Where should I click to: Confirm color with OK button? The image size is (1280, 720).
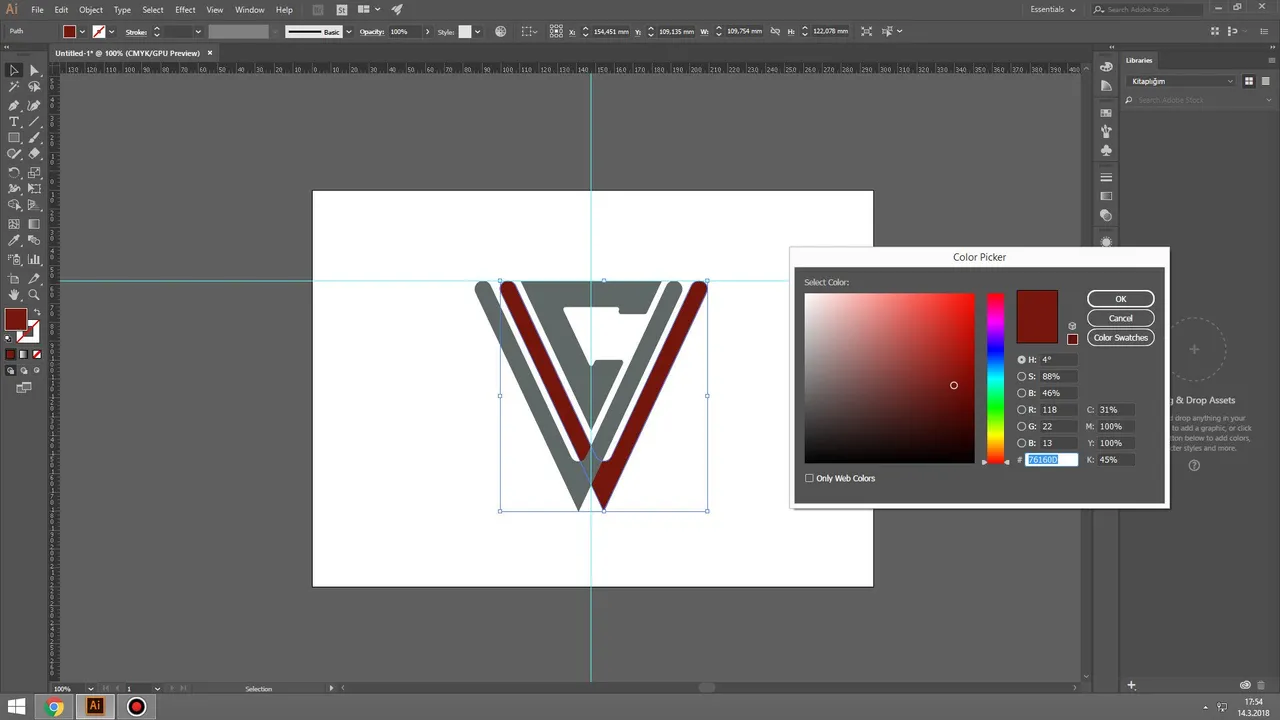tap(1120, 299)
